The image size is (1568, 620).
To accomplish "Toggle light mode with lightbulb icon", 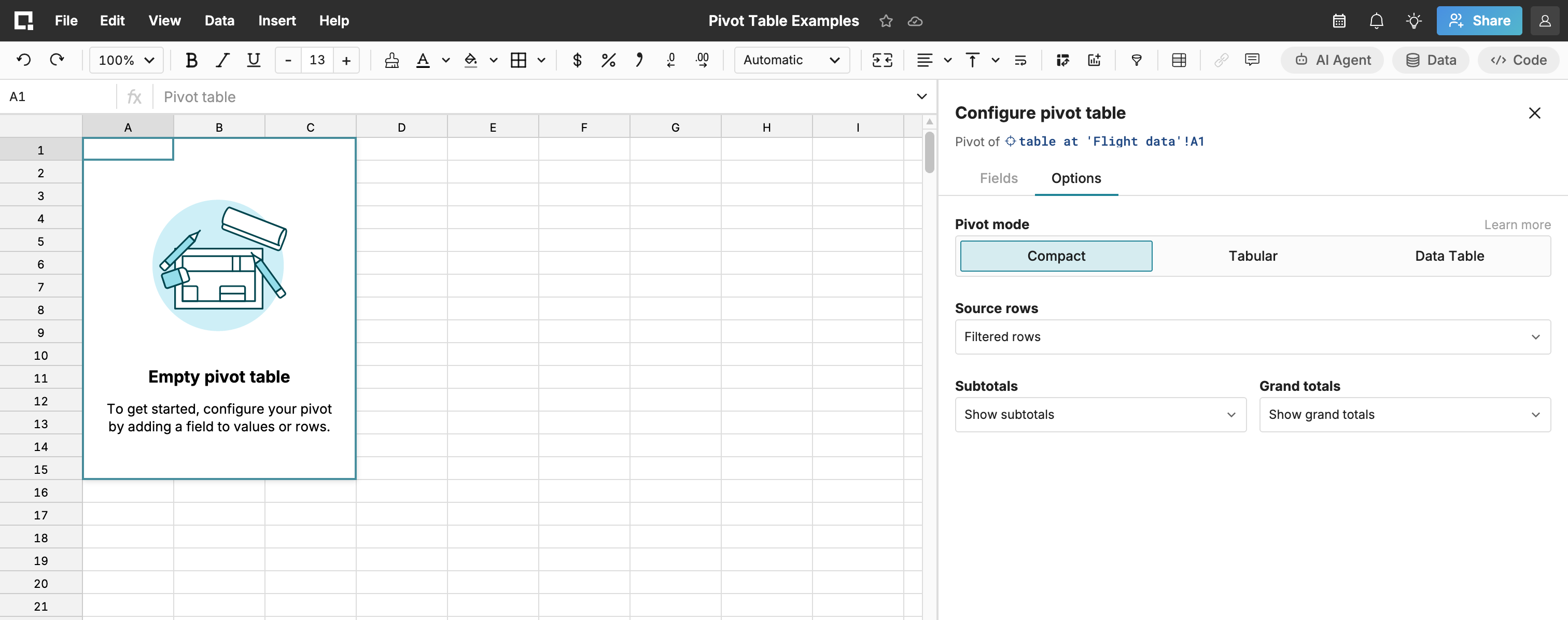I will tap(1414, 21).
